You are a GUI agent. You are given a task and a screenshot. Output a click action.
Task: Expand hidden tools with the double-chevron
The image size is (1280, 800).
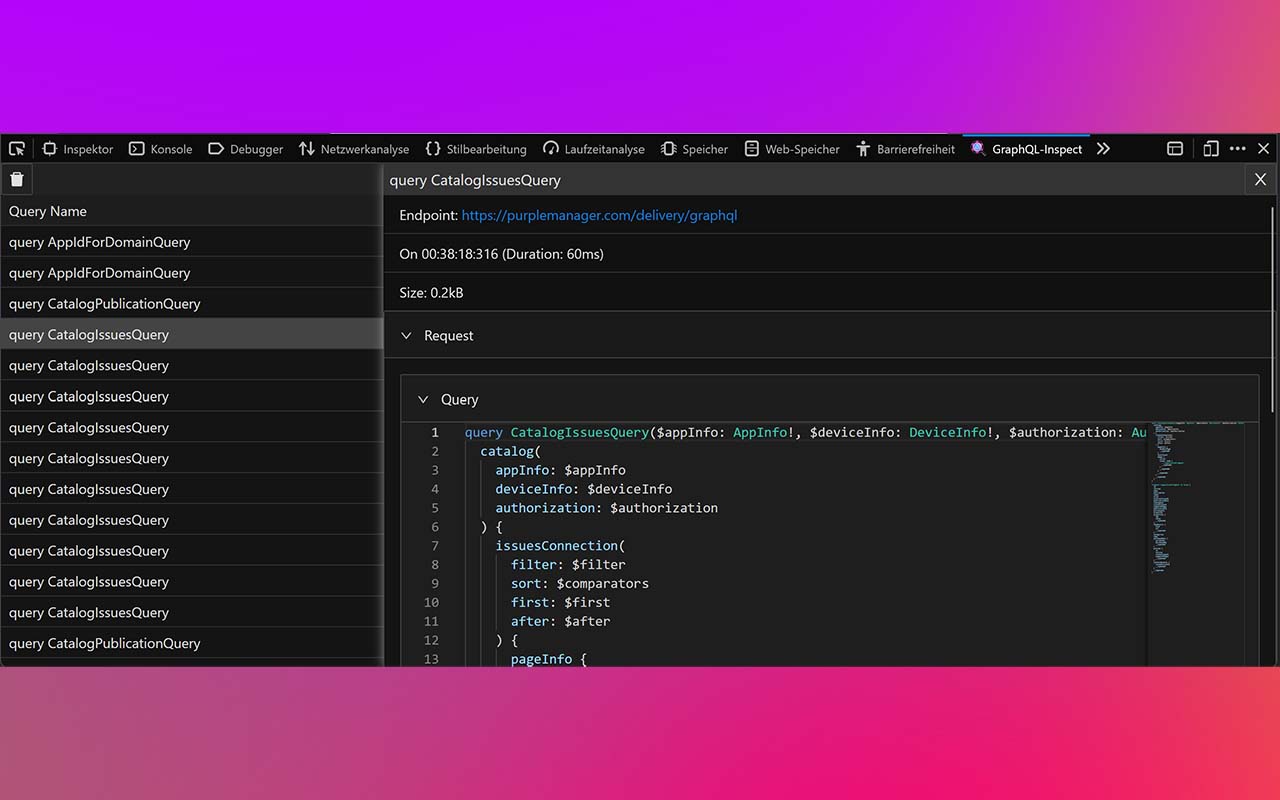pyautogui.click(x=1103, y=148)
